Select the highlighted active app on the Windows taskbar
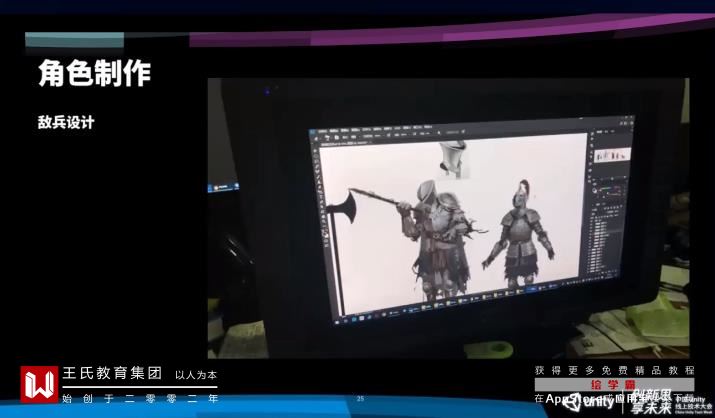This screenshot has height=418, width=715. click(x=530, y=289)
